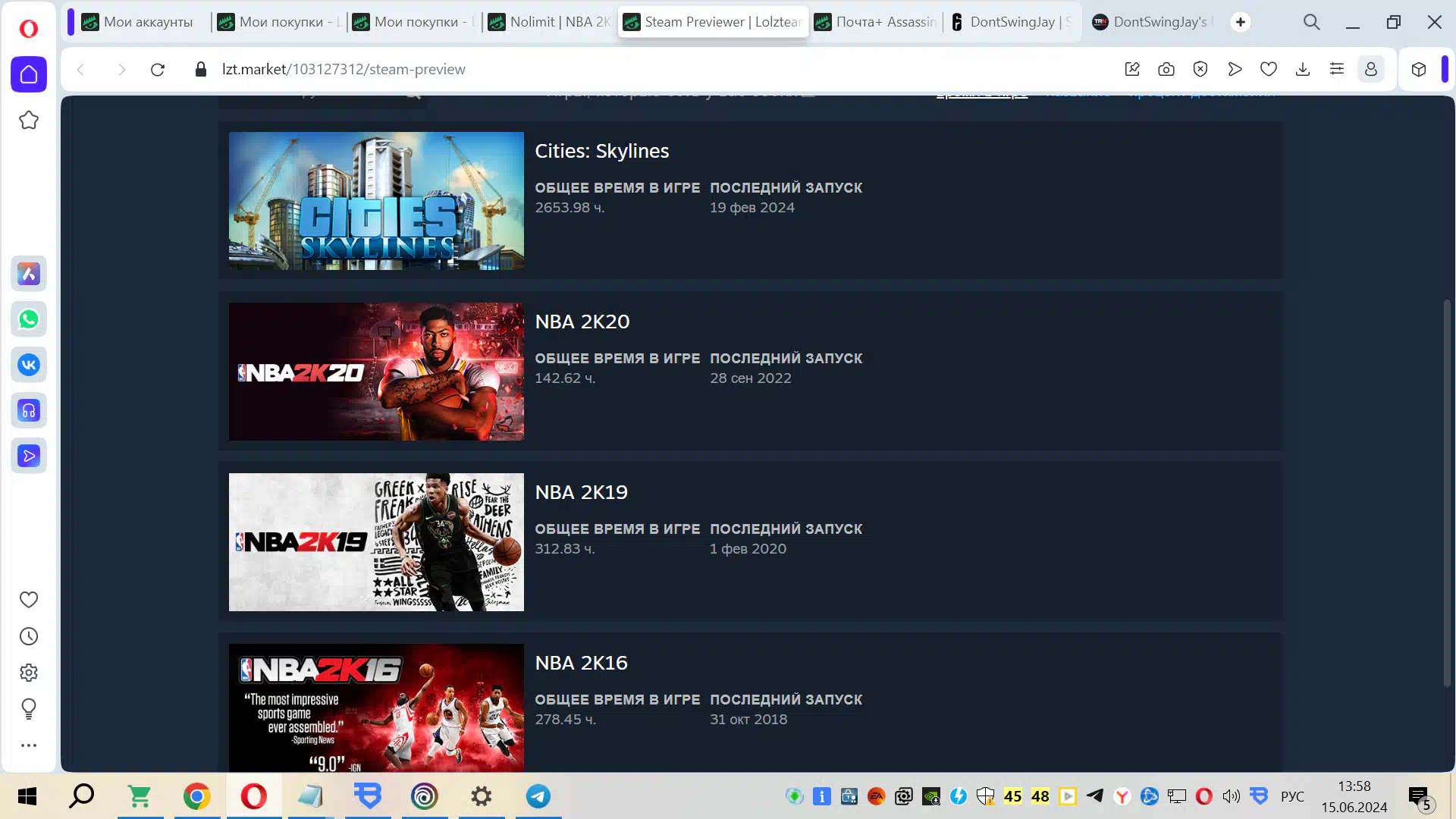Show browsing history clock icon
The height and width of the screenshot is (819, 1456).
click(x=29, y=636)
